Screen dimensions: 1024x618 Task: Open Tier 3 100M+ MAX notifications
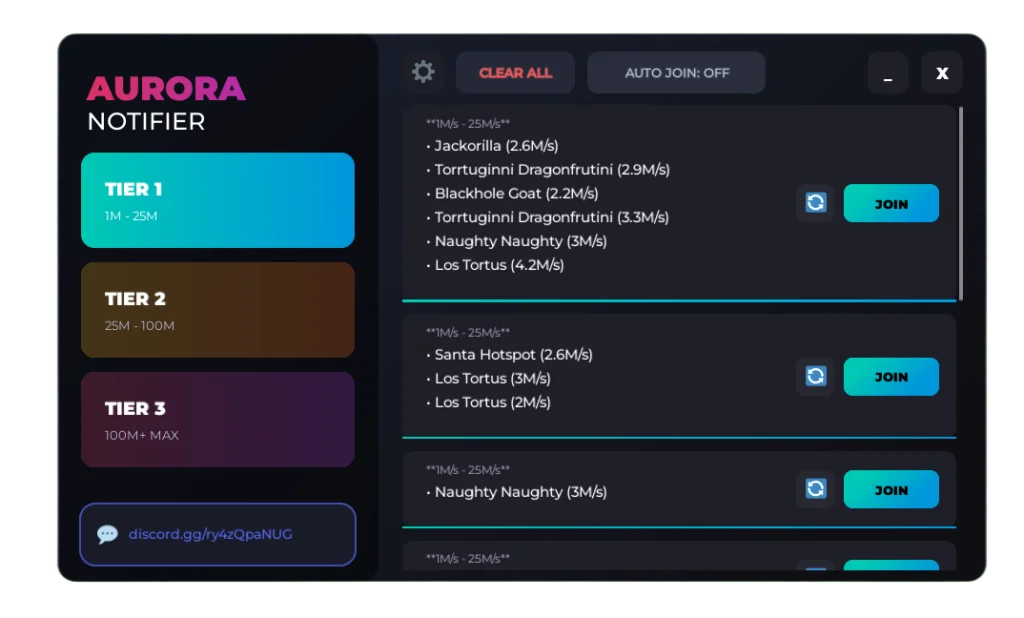217,419
